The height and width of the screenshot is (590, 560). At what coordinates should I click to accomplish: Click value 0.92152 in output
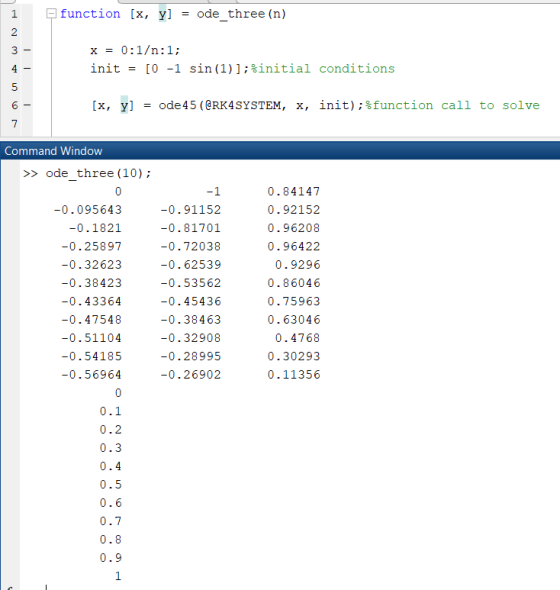click(x=294, y=210)
